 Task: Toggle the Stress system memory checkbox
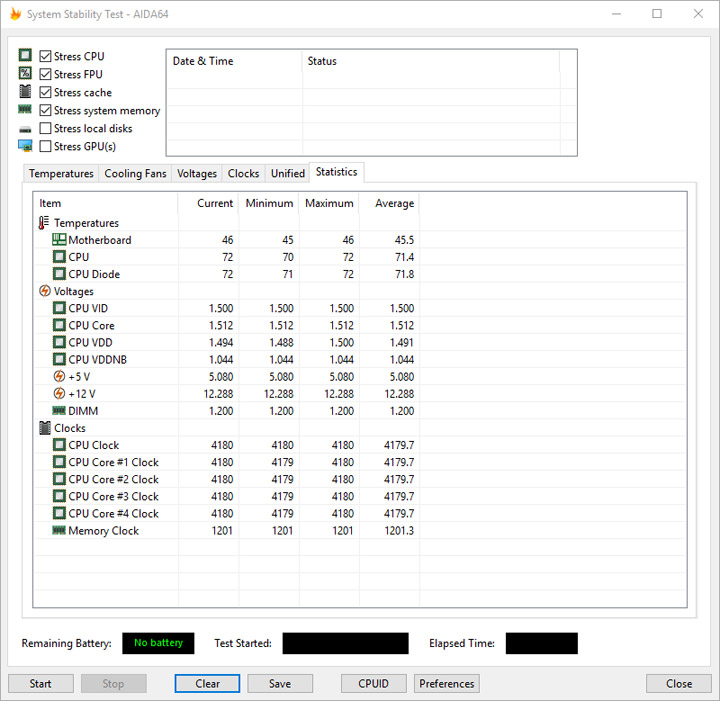(x=45, y=110)
